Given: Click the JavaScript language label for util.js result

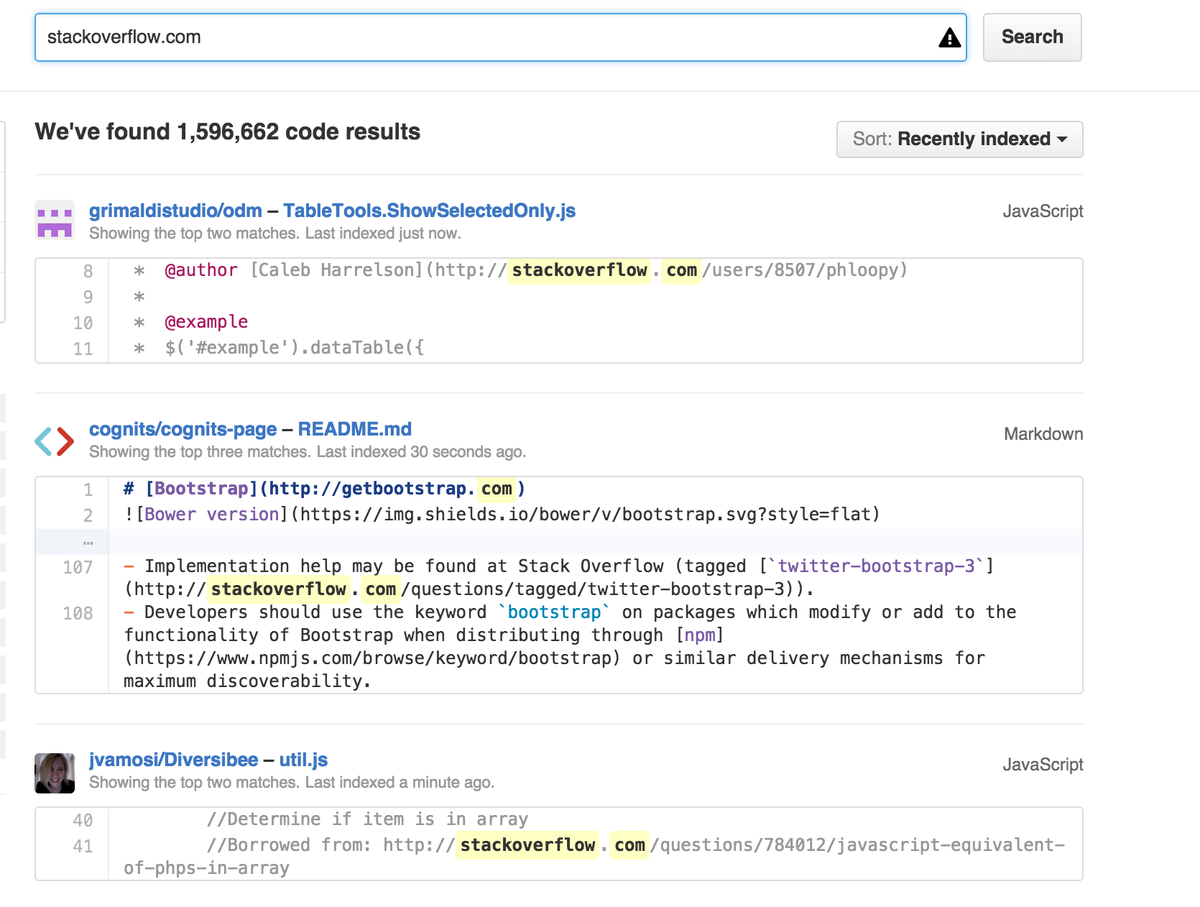Looking at the screenshot, I should point(1043,765).
